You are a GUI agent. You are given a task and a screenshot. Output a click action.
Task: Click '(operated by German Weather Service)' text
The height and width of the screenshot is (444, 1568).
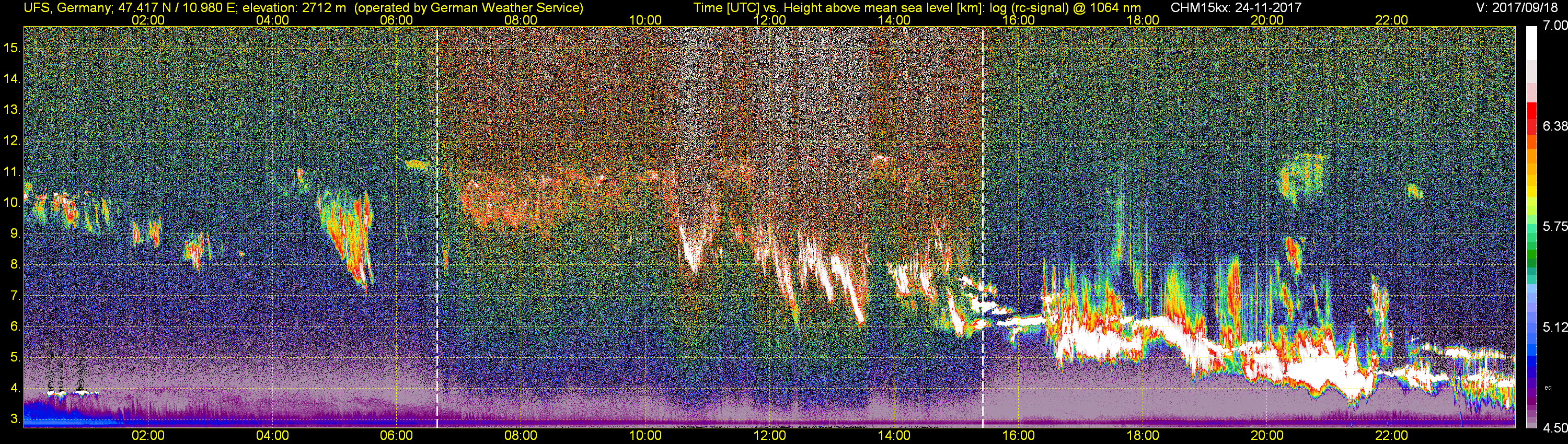[469, 8]
